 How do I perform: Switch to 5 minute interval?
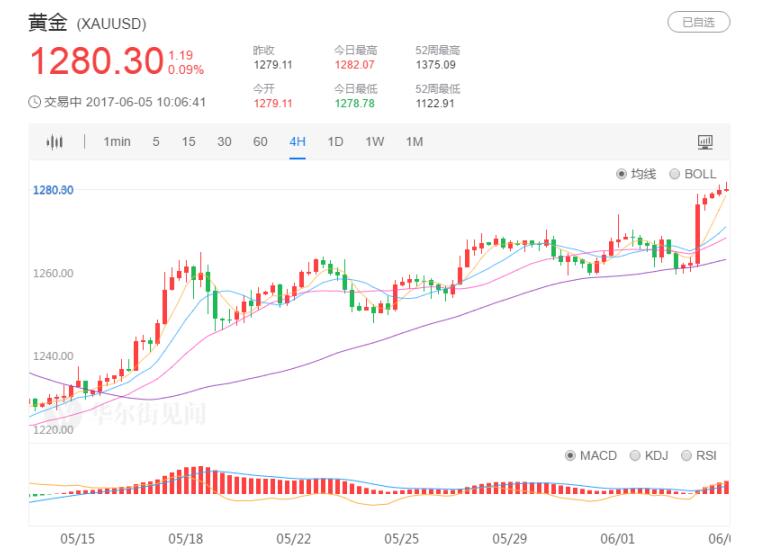click(156, 142)
